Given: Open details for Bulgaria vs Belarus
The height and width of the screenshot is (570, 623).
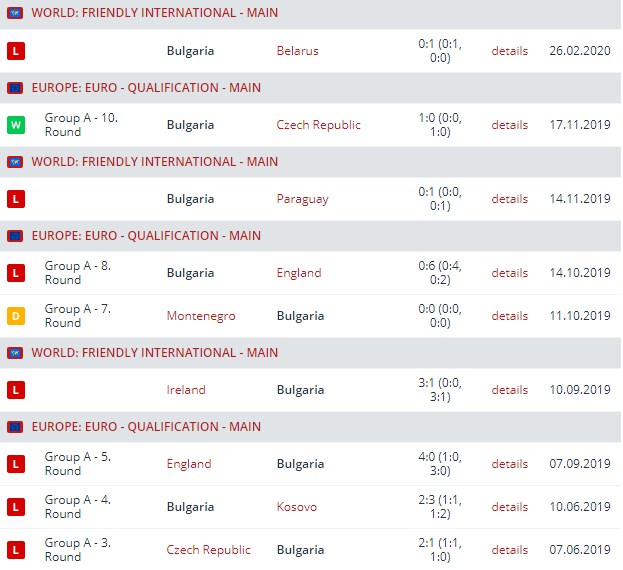Looking at the screenshot, I should pos(509,51).
